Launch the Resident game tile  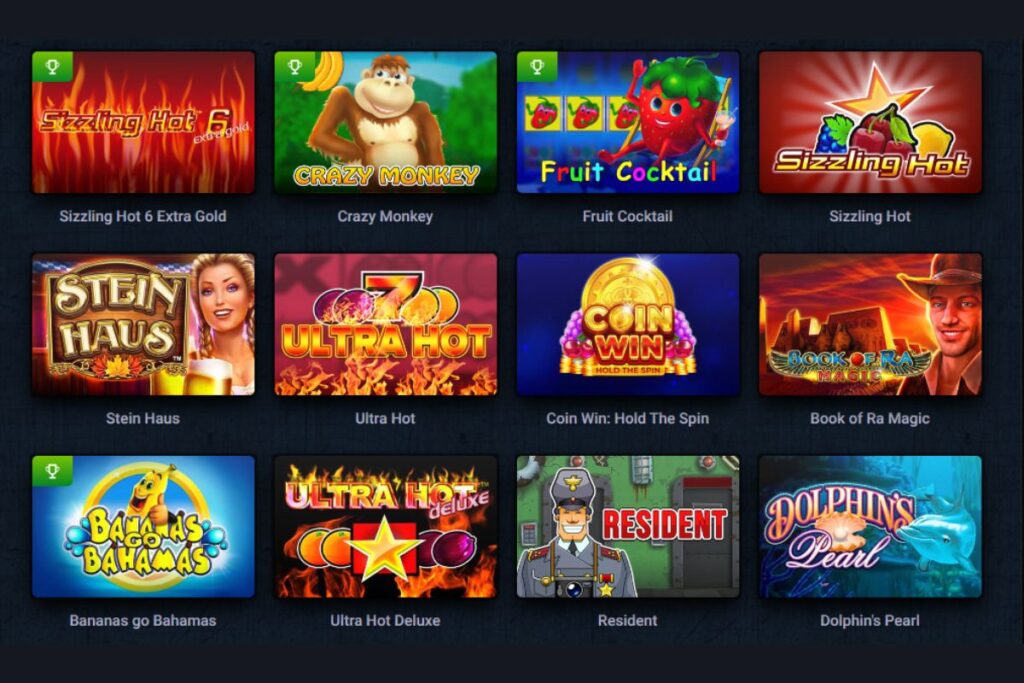coord(628,527)
